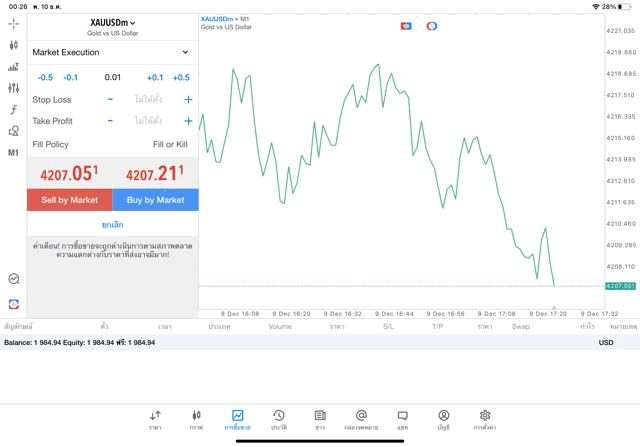Open chart settings sliders icon
The height and width of the screenshot is (447, 640).
[13, 88]
